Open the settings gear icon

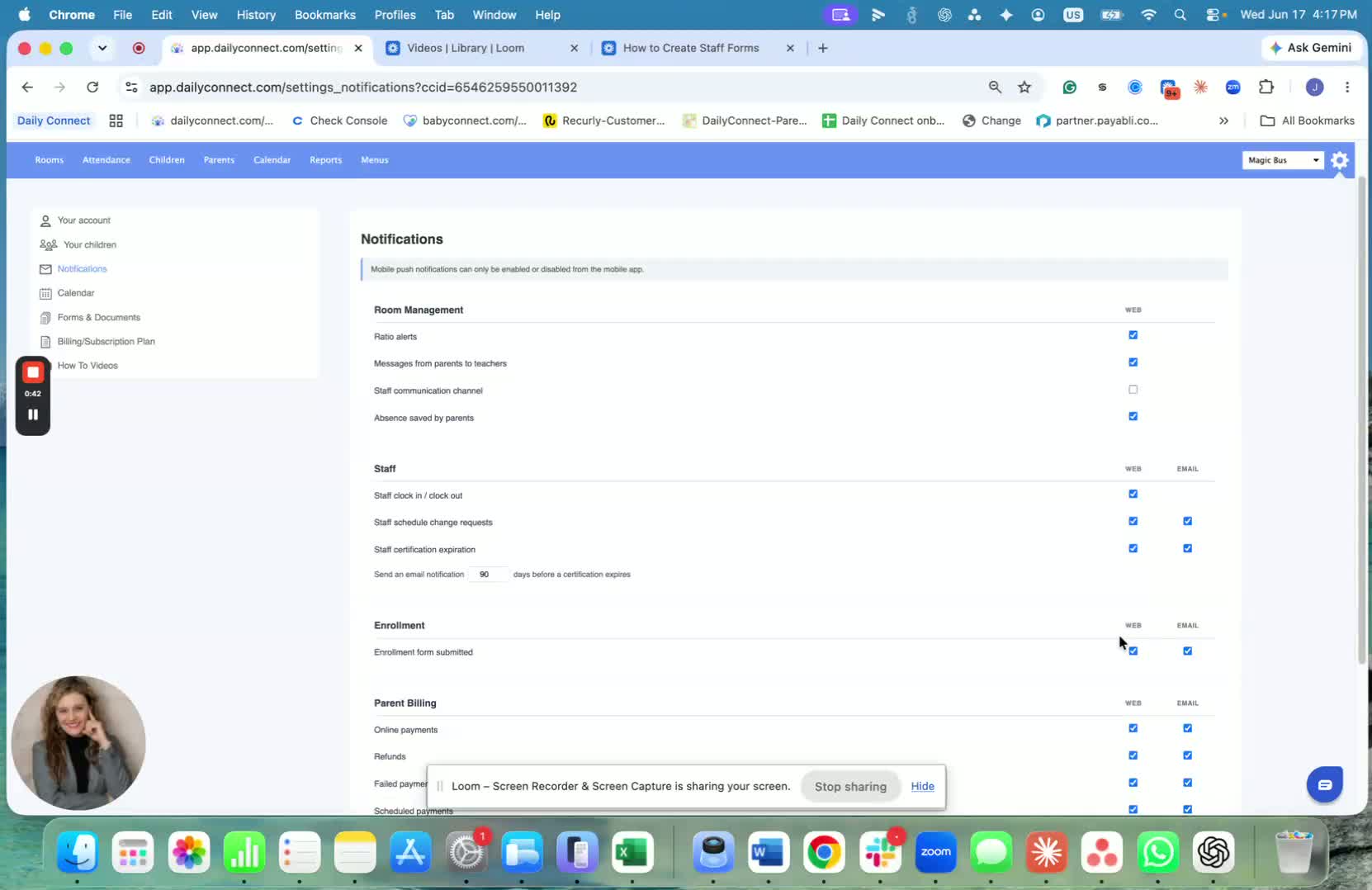pos(1340,160)
